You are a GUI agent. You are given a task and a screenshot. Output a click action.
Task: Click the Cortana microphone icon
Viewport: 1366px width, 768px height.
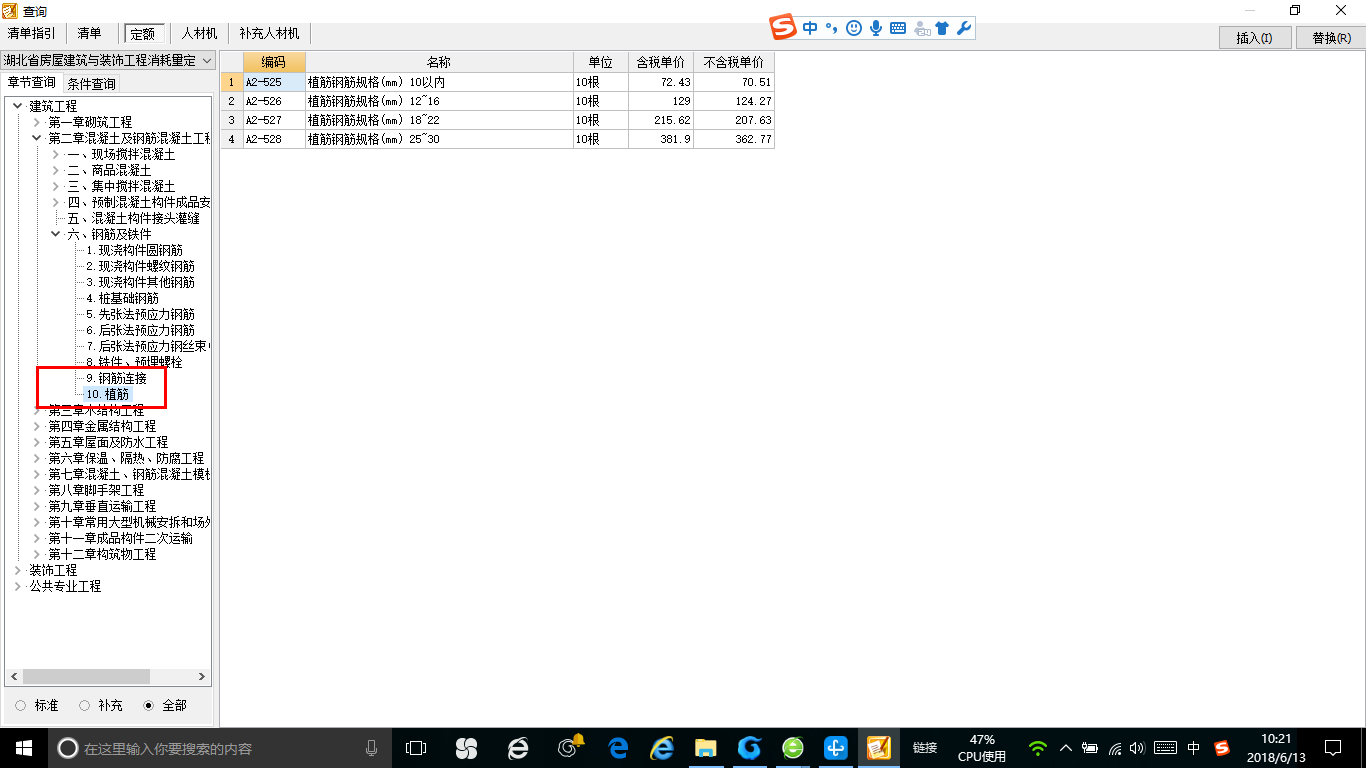[371, 748]
